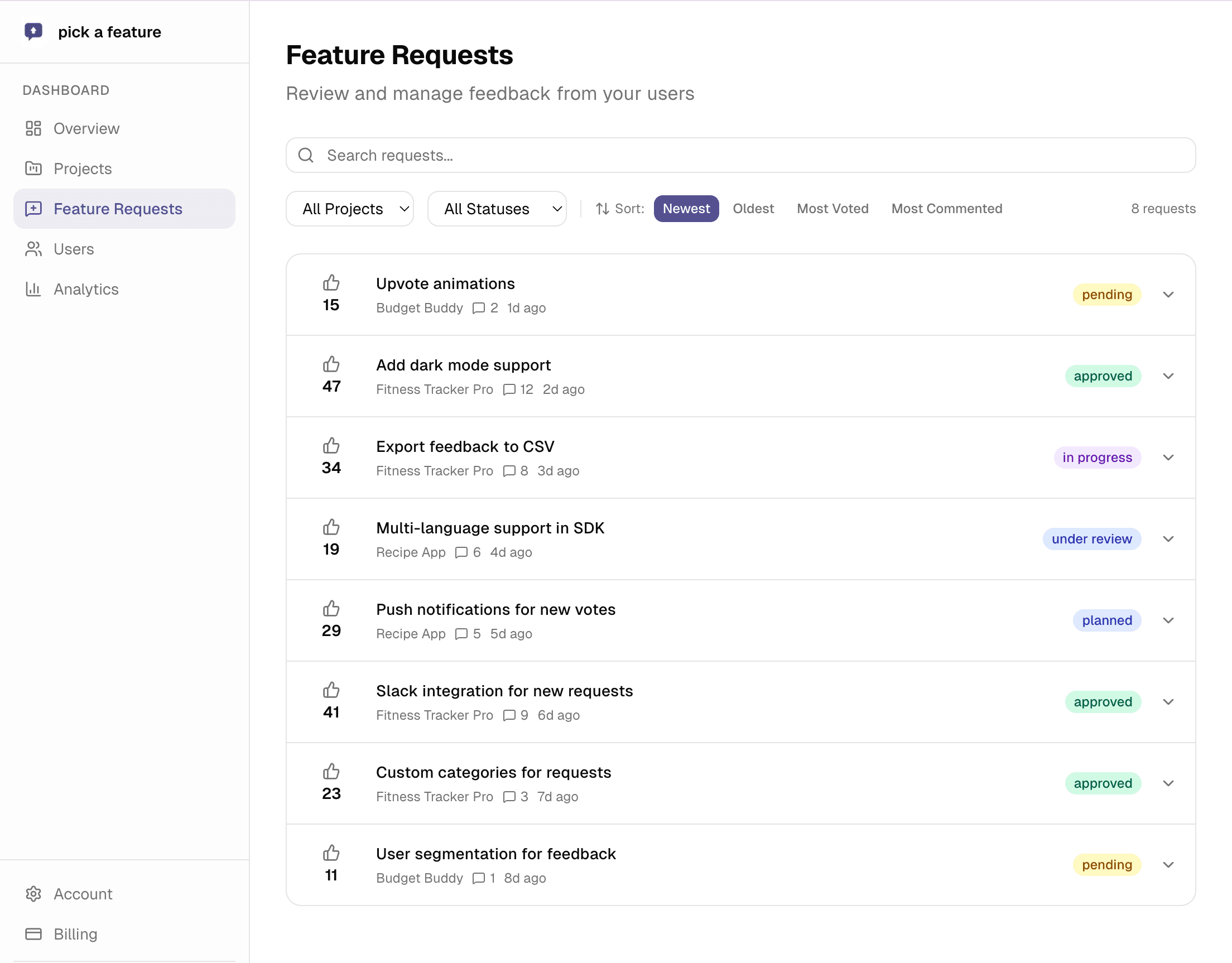Click approved badge on Add dark mode support
Image resolution: width=1232 pixels, height=963 pixels.
(x=1103, y=376)
